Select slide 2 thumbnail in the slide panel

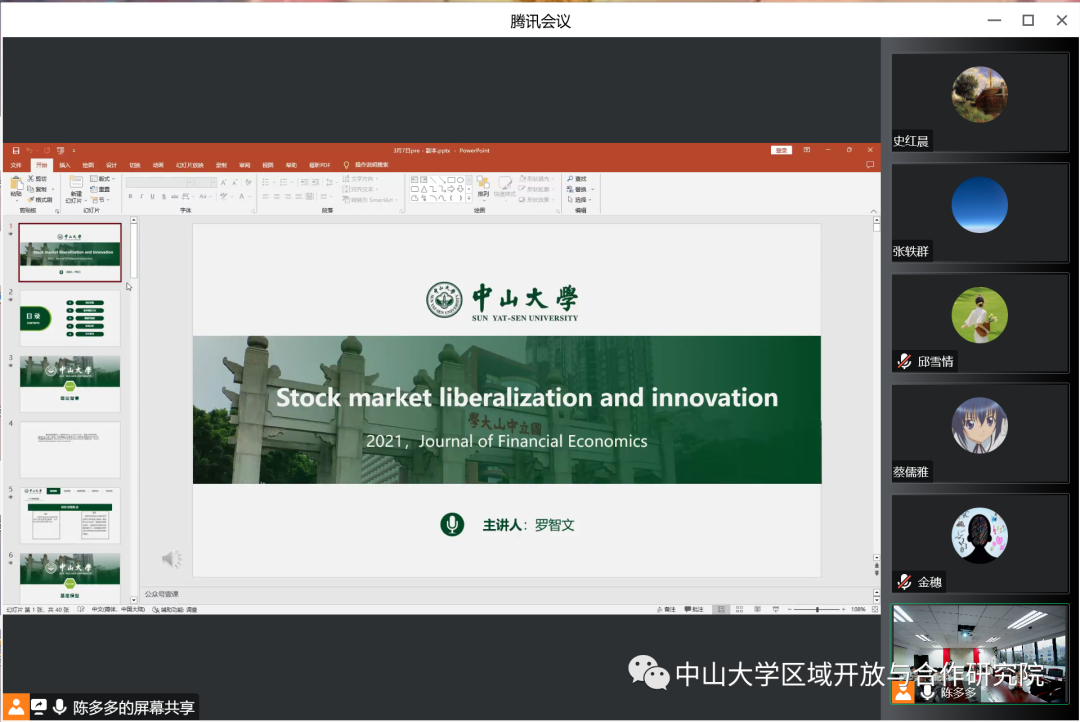click(x=70, y=318)
